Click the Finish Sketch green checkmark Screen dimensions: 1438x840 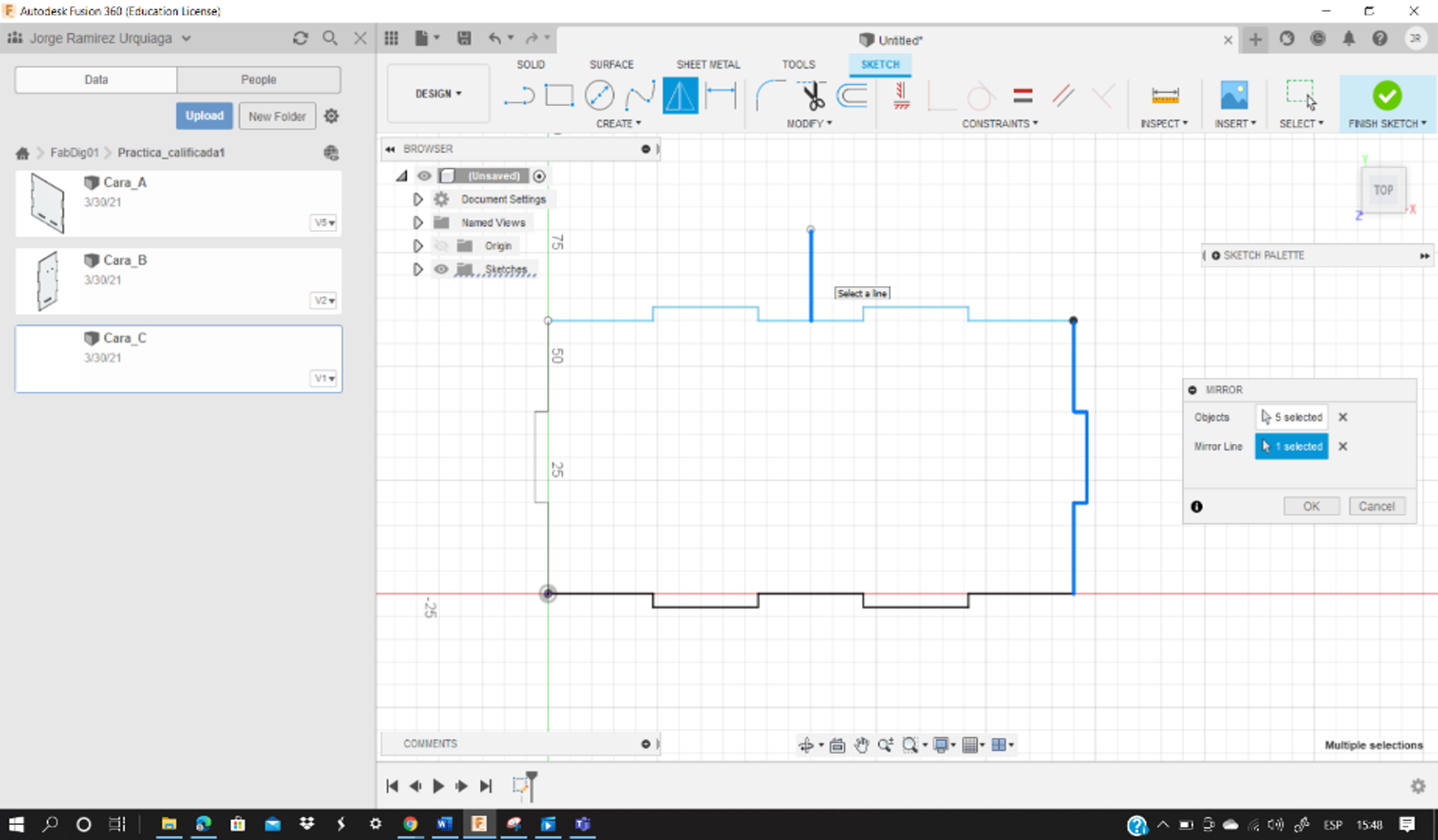[1387, 96]
